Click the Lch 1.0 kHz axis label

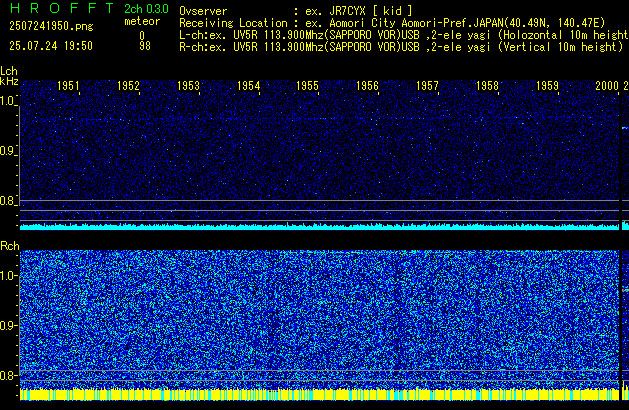8,101
